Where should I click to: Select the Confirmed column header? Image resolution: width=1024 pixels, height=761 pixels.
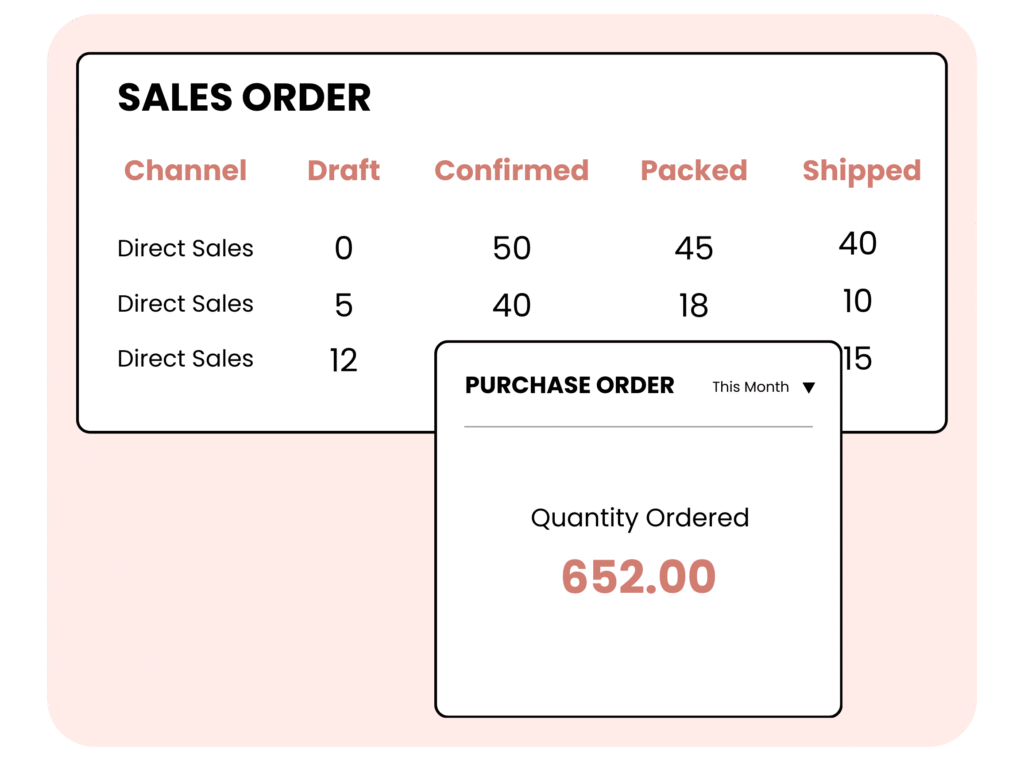point(511,170)
